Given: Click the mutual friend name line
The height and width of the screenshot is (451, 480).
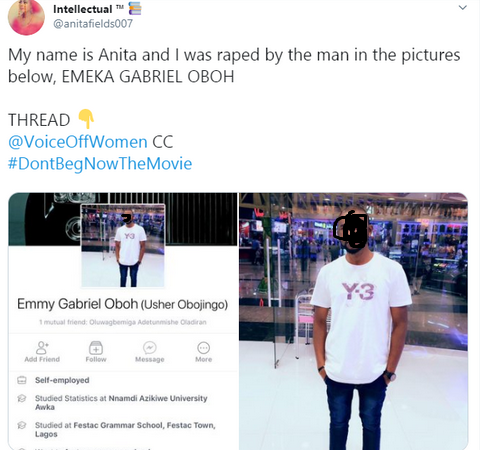Looking at the screenshot, I should click(x=123, y=322).
